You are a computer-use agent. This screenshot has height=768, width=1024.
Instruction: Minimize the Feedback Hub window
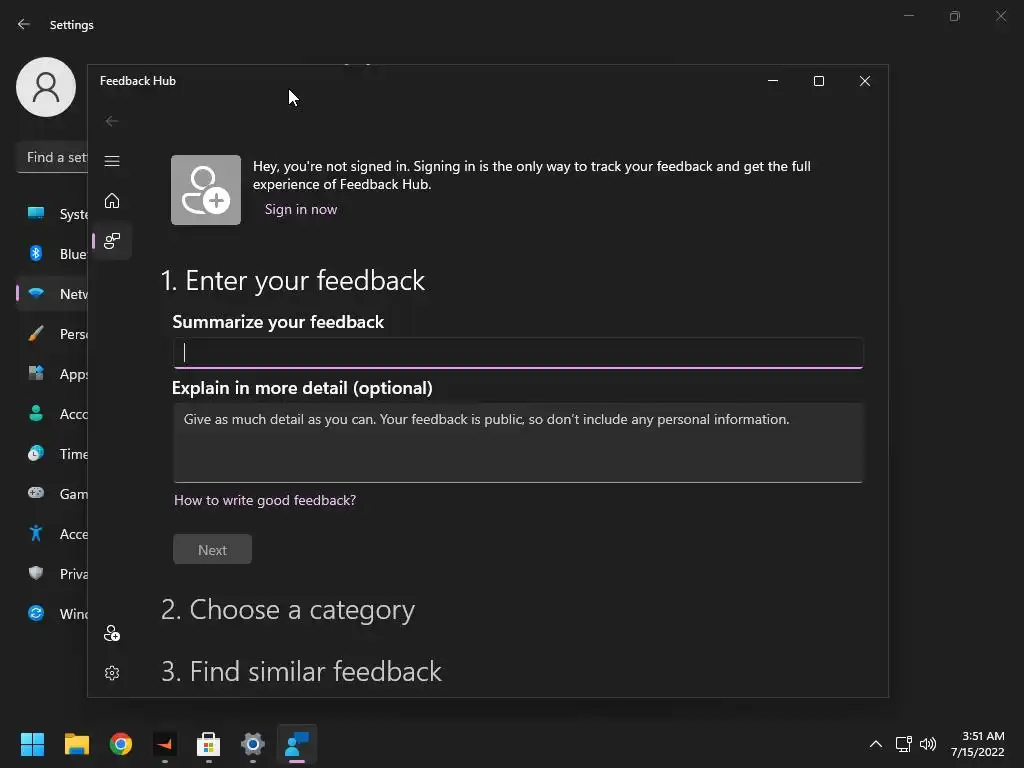(773, 81)
